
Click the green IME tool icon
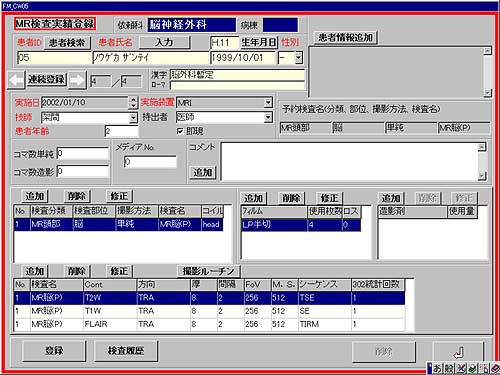coord(472,368)
